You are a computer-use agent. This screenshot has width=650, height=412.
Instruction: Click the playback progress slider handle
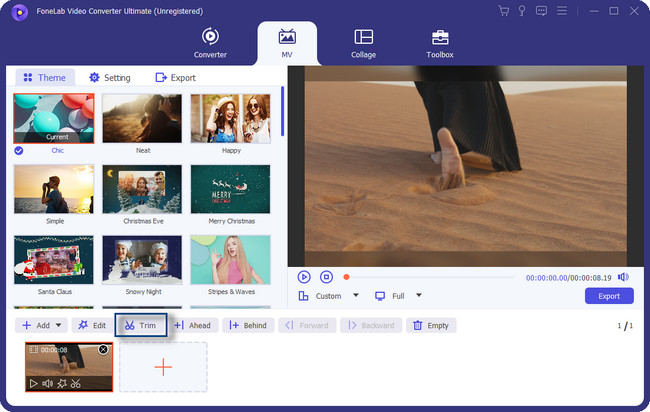click(x=346, y=277)
